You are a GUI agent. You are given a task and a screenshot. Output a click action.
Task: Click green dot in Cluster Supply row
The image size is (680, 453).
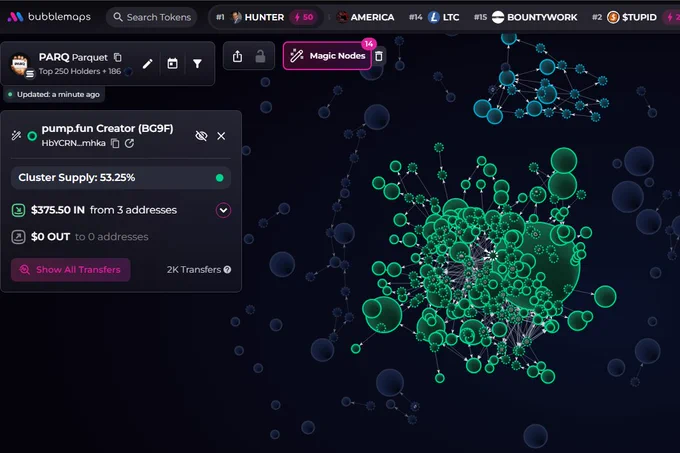pyautogui.click(x=219, y=178)
